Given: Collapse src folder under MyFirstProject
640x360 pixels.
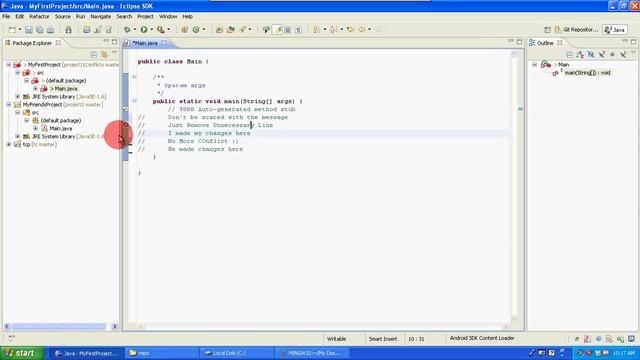Looking at the screenshot, I should (x=18, y=73).
